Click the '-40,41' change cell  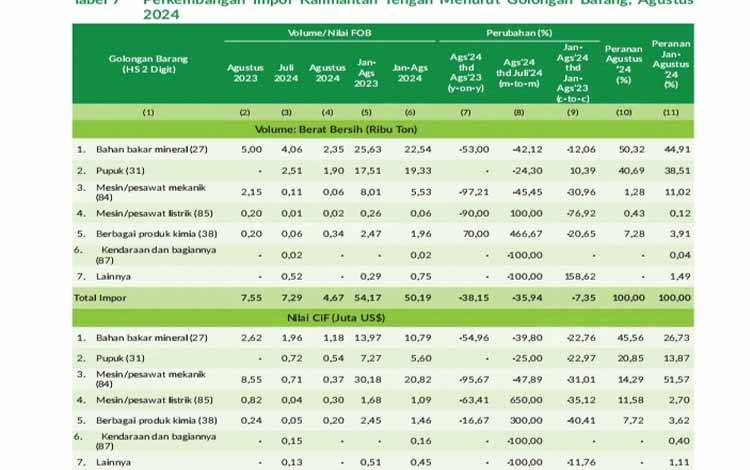pos(581,420)
